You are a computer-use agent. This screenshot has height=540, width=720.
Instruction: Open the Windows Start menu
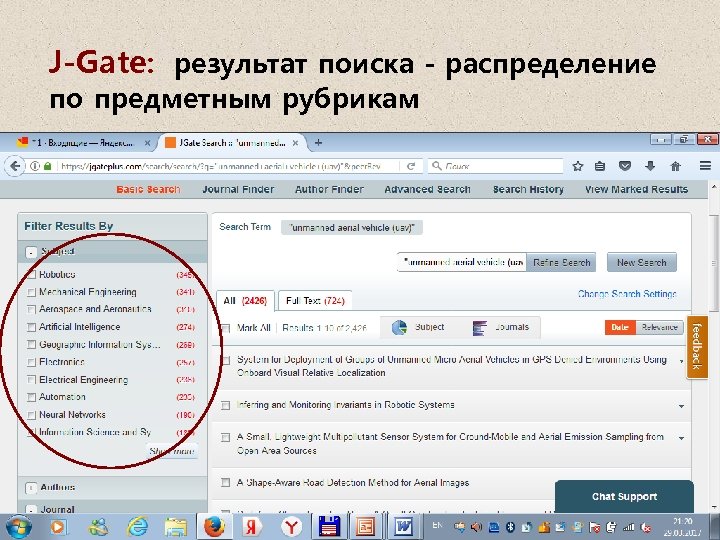[17, 527]
